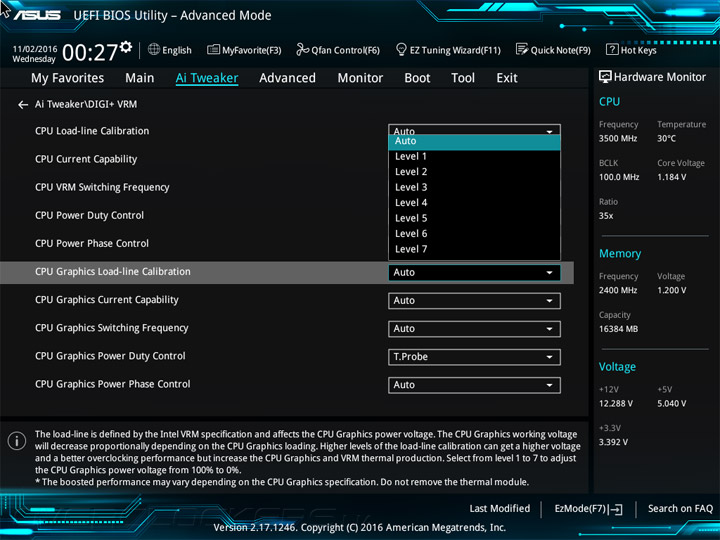
Task: Click the 11/02/2016 date text
Action: [34, 49]
